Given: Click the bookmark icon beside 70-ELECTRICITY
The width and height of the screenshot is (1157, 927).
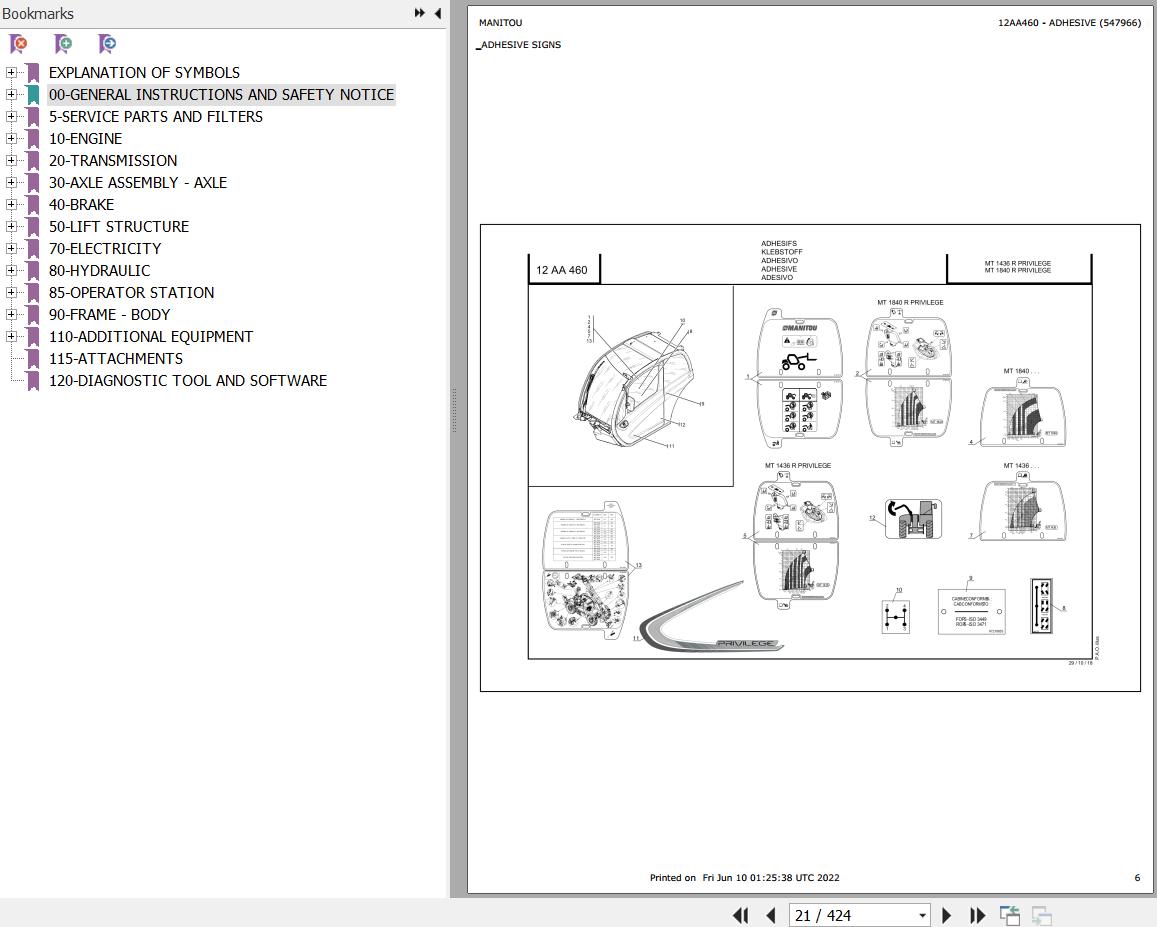Looking at the screenshot, I should pos(32,249).
